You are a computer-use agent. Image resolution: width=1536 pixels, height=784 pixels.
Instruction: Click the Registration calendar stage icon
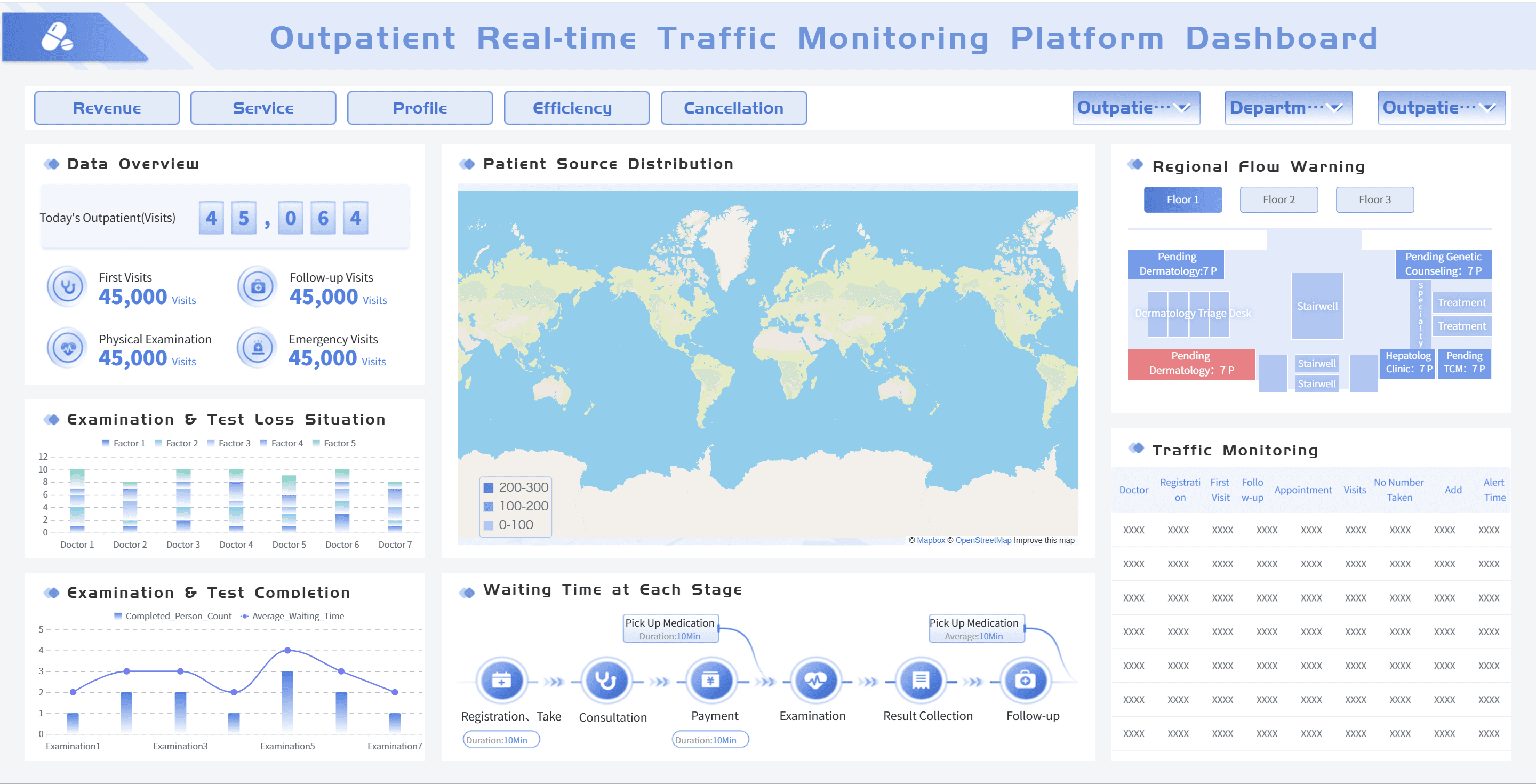coord(501,680)
